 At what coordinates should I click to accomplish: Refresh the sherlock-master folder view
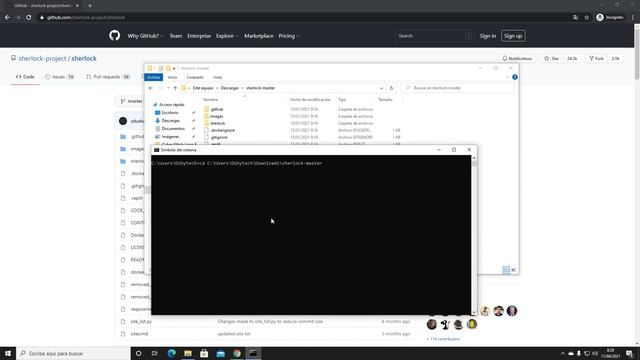tap(391, 88)
